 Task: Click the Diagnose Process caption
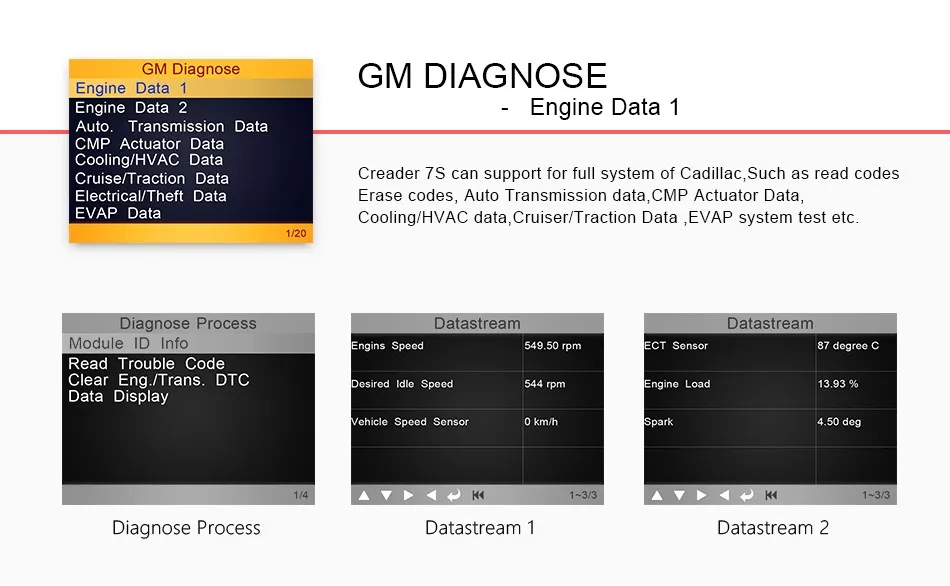pos(186,528)
